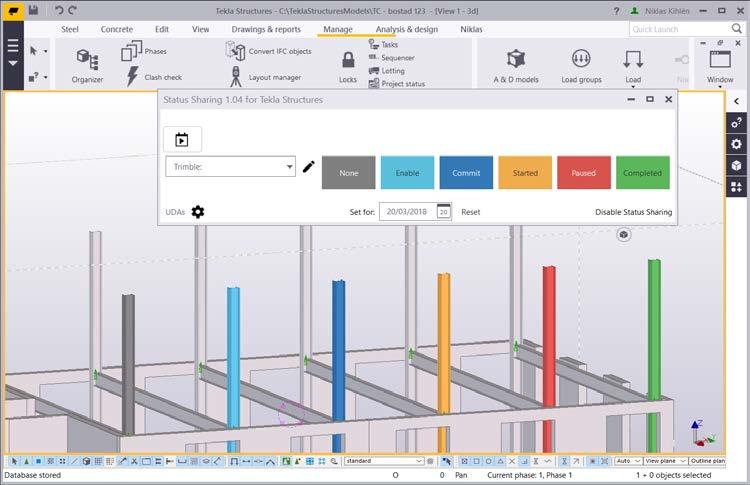Switch to the Steel tab
This screenshot has width=750, height=485.
pyautogui.click(x=70, y=29)
